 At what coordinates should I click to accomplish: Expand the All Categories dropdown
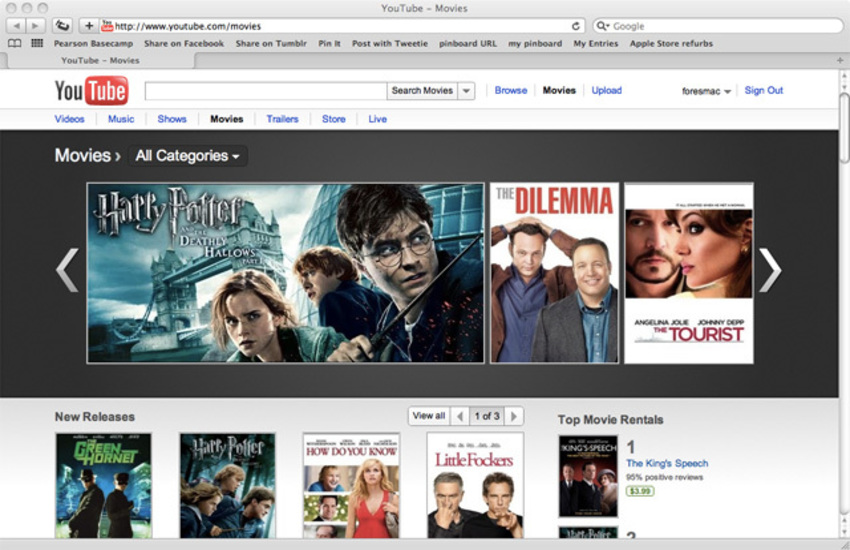[188, 156]
